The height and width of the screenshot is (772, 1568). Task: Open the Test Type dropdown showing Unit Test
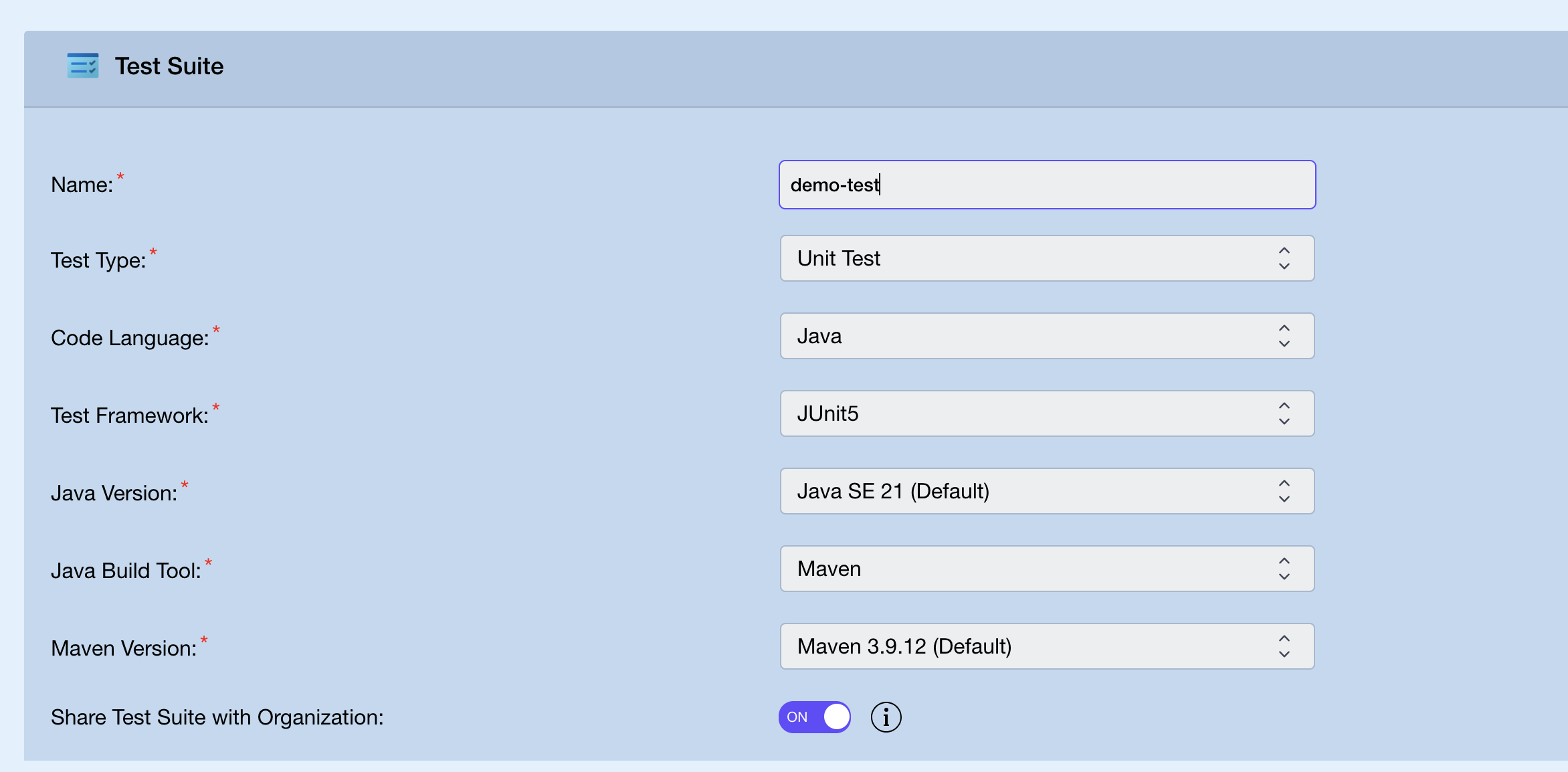(1046, 258)
